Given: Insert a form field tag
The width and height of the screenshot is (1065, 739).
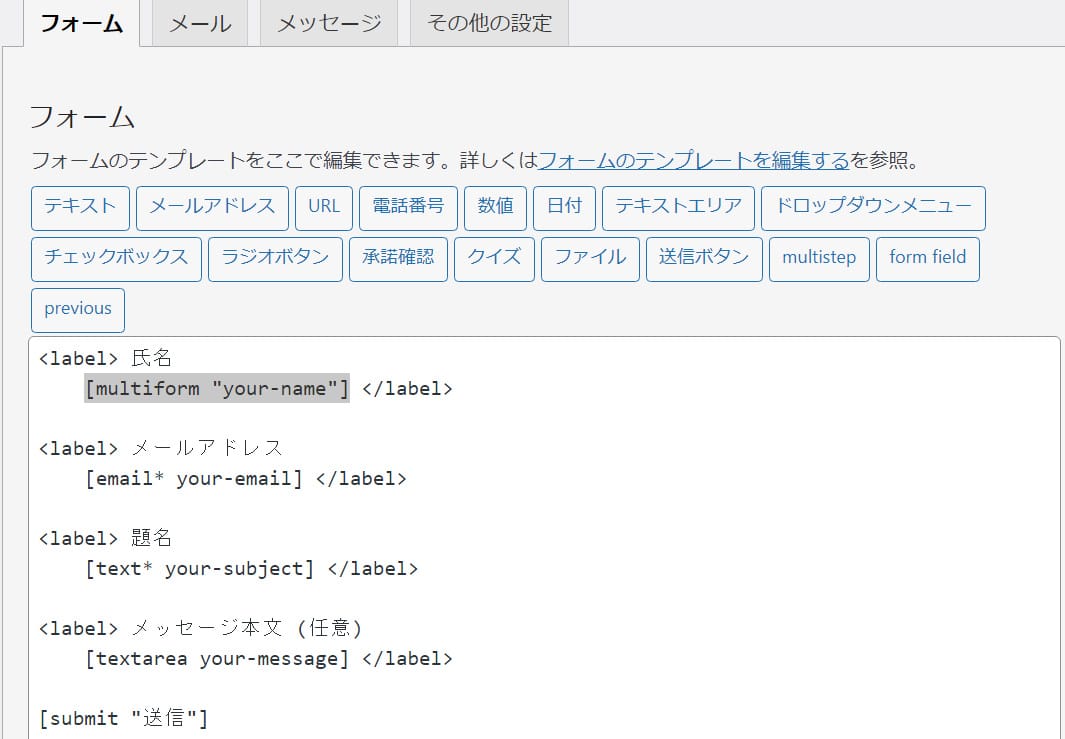Looking at the screenshot, I should (x=927, y=258).
